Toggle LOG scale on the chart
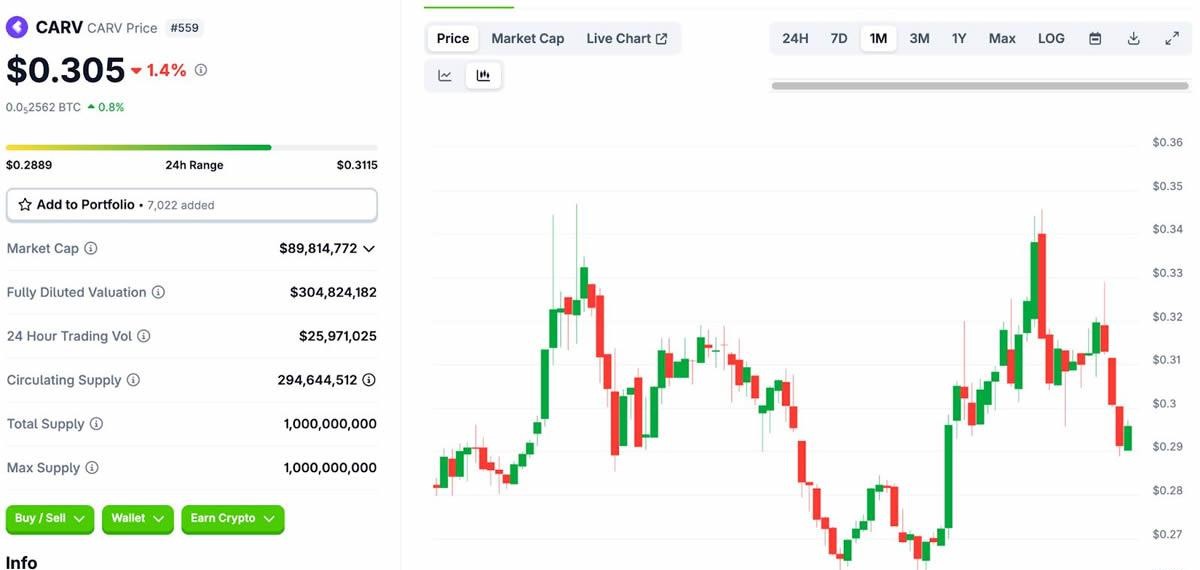The height and width of the screenshot is (570, 1200). (x=1051, y=39)
